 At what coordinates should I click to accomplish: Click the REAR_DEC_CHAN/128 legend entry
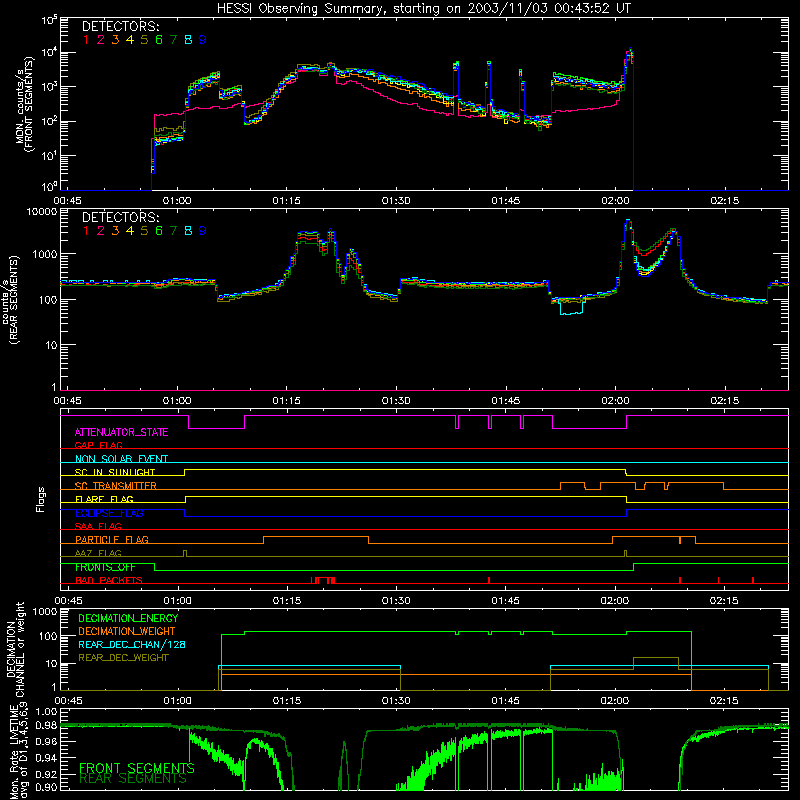[132, 644]
